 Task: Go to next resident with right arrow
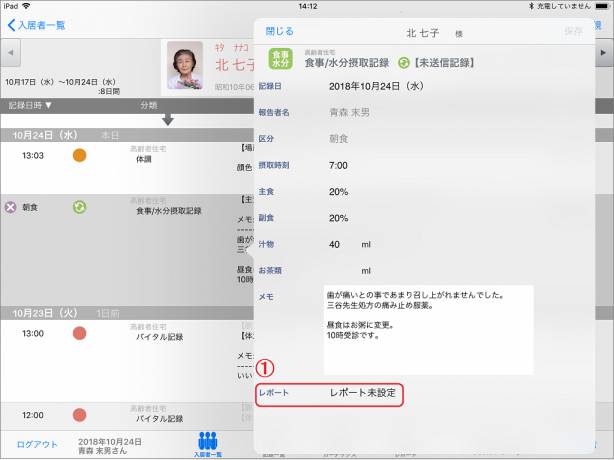click(604, 52)
